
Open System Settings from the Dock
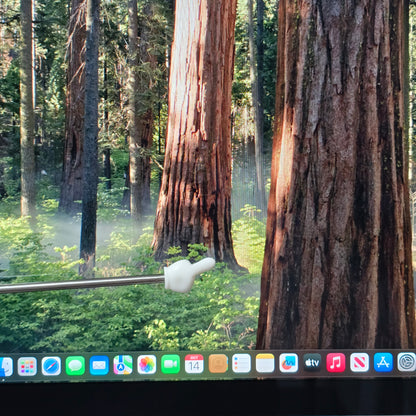point(406,362)
